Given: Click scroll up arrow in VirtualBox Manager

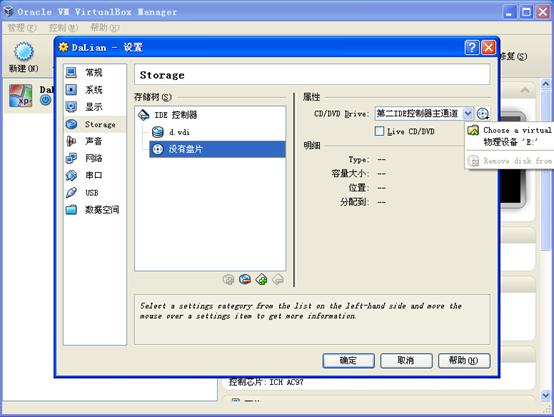Looking at the screenshot, I should click(545, 84).
